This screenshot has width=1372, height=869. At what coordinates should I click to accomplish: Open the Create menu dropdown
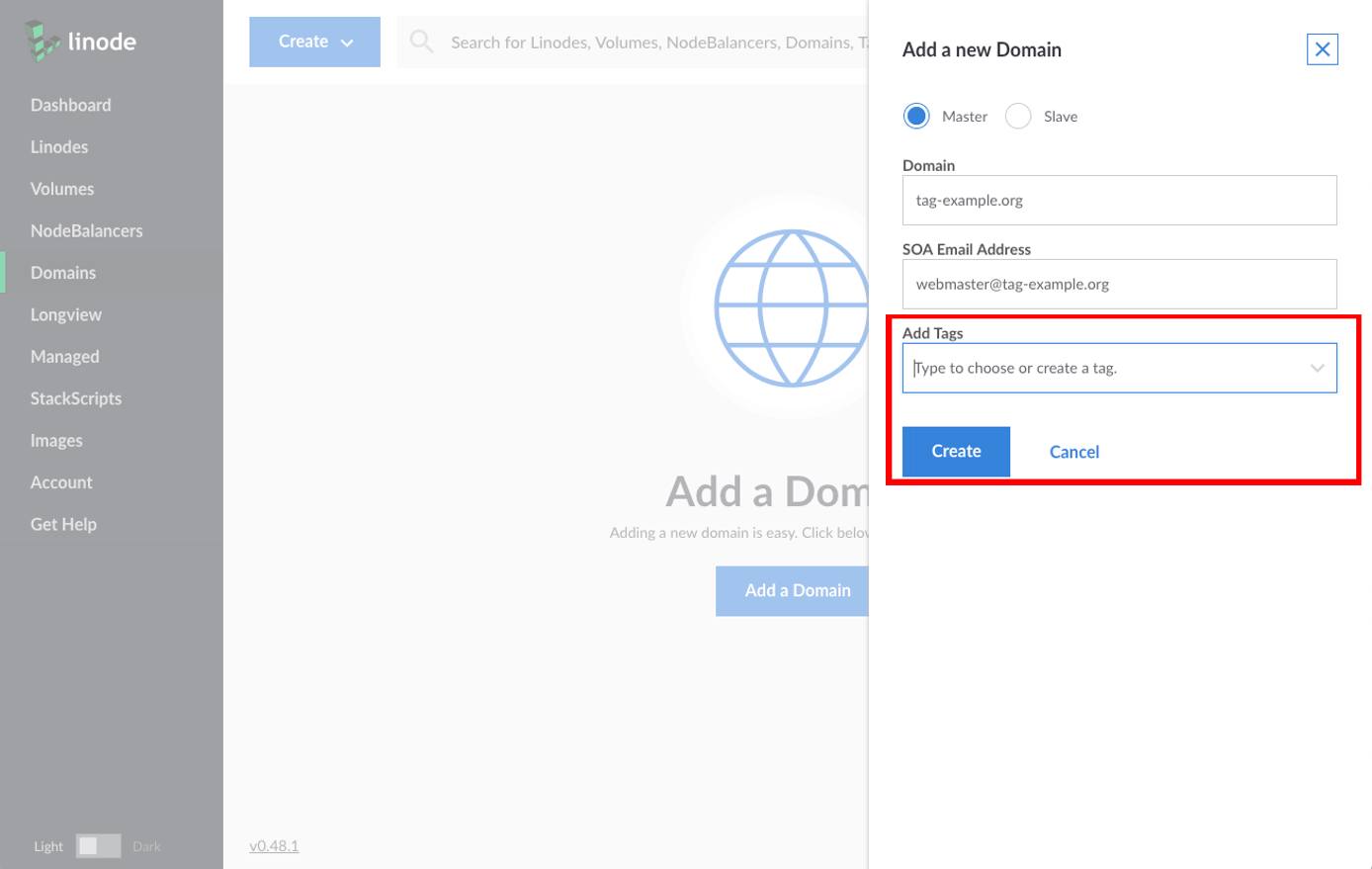314,42
